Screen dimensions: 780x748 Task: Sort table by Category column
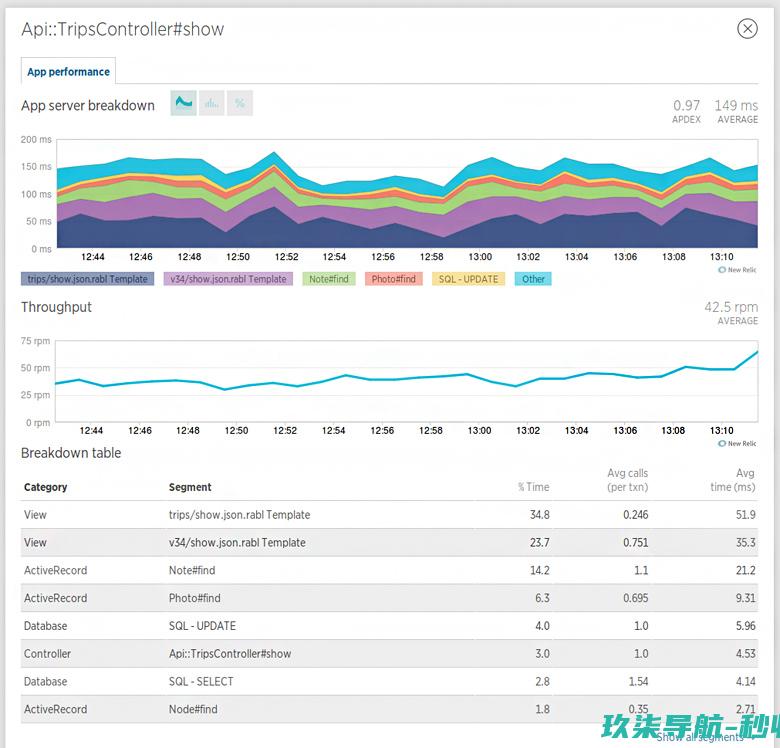45,487
